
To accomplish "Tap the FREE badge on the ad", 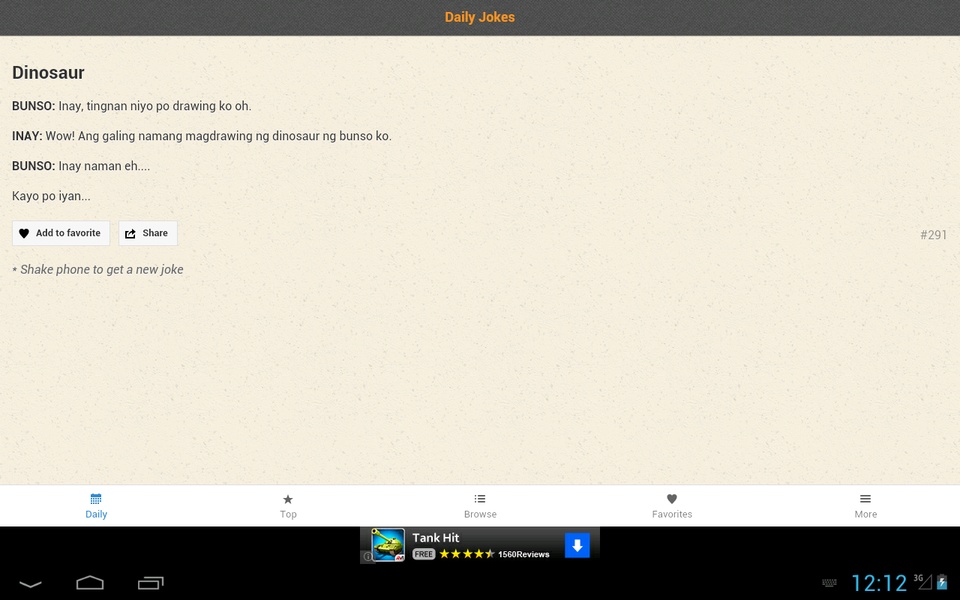I will (x=424, y=554).
